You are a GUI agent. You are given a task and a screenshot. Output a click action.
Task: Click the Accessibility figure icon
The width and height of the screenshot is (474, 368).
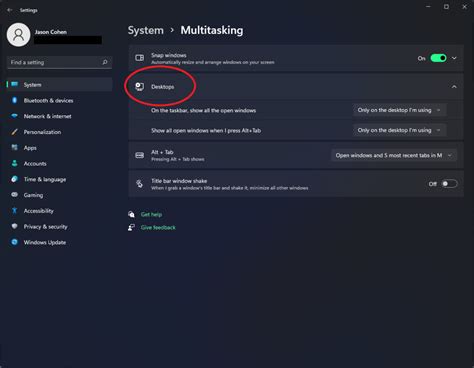(15, 210)
